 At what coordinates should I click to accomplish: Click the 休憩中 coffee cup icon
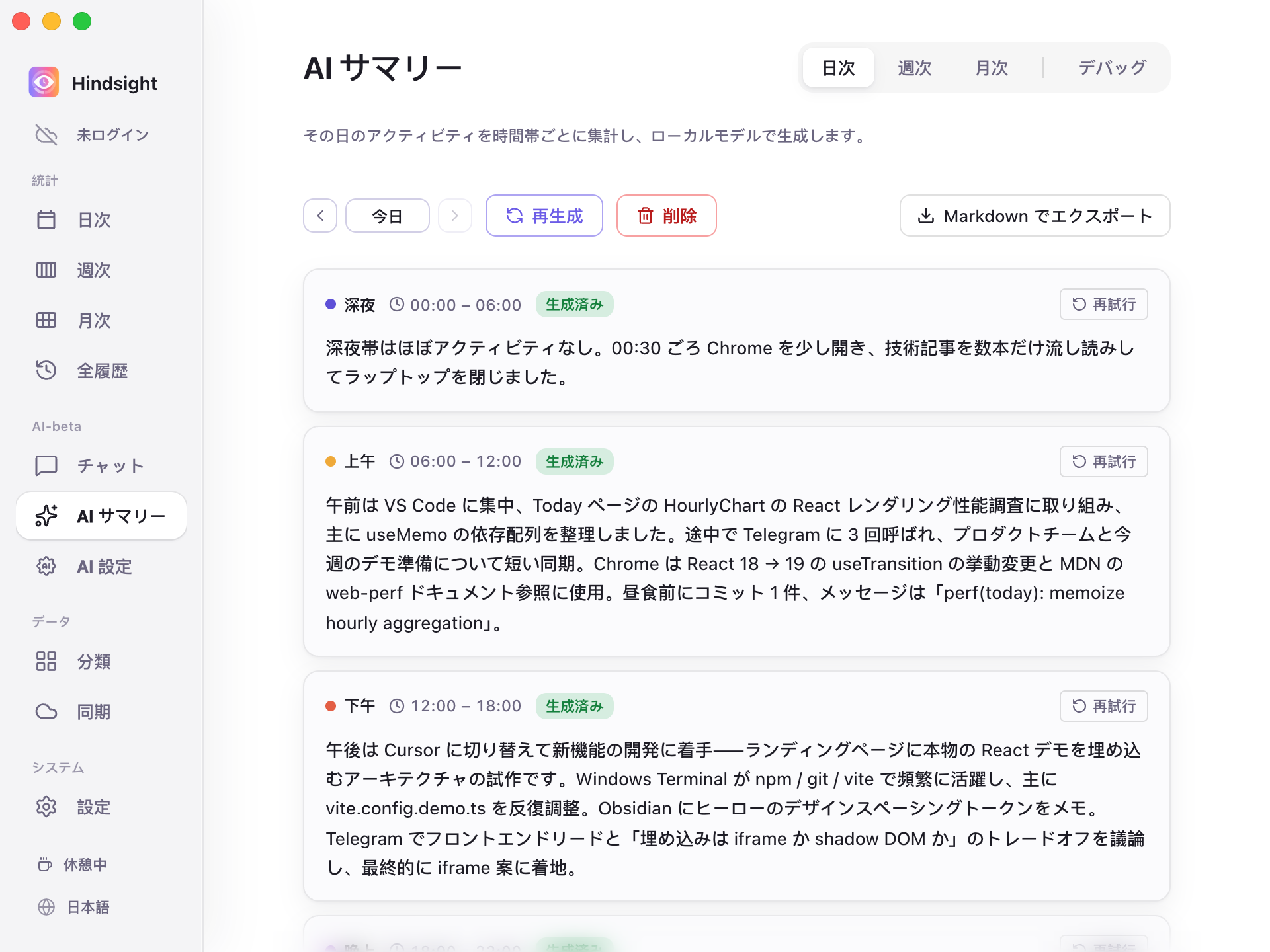tap(45, 865)
